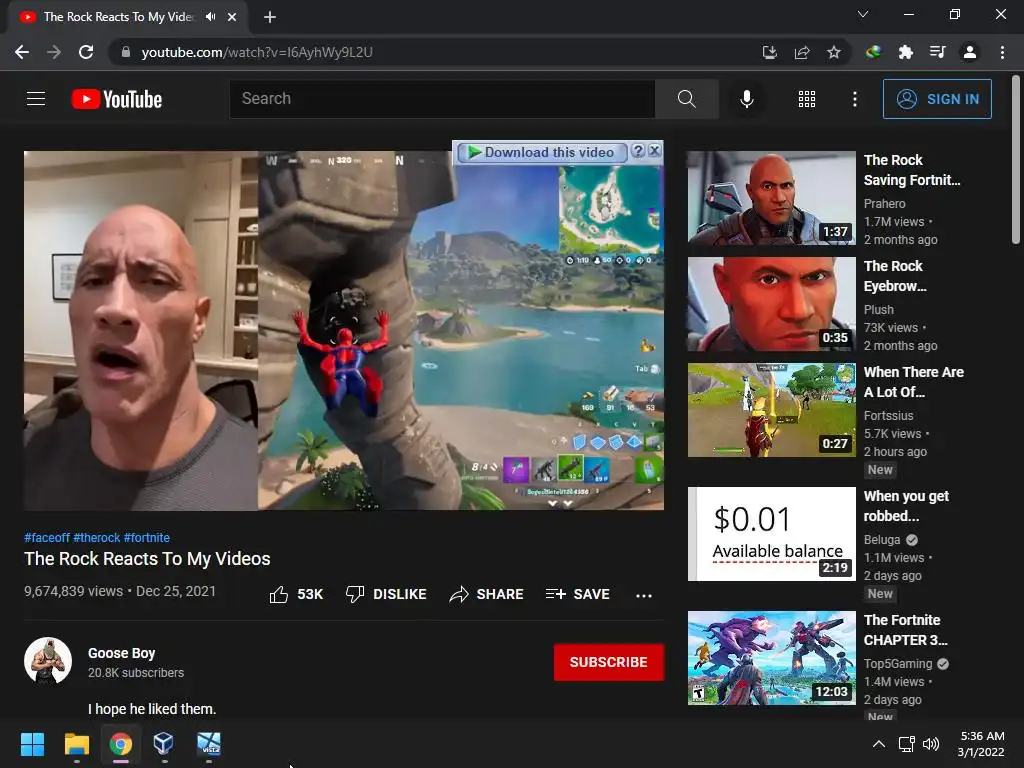Image resolution: width=1024 pixels, height=768 pixels.
Task: Click the #therock hashtag
Action: click(x=97, y=537)
